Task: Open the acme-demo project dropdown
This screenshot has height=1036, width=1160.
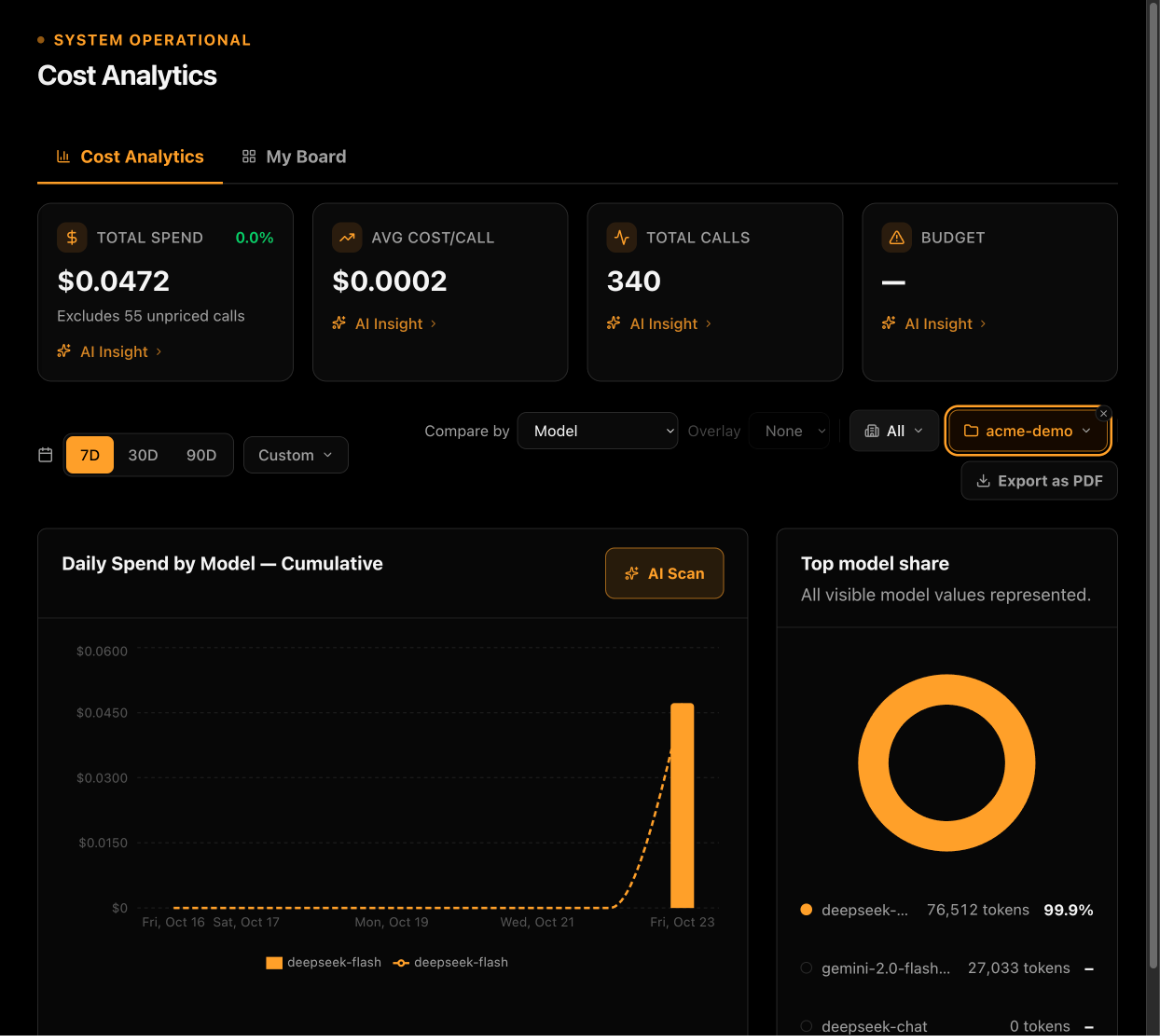Action: [1028, 431]
